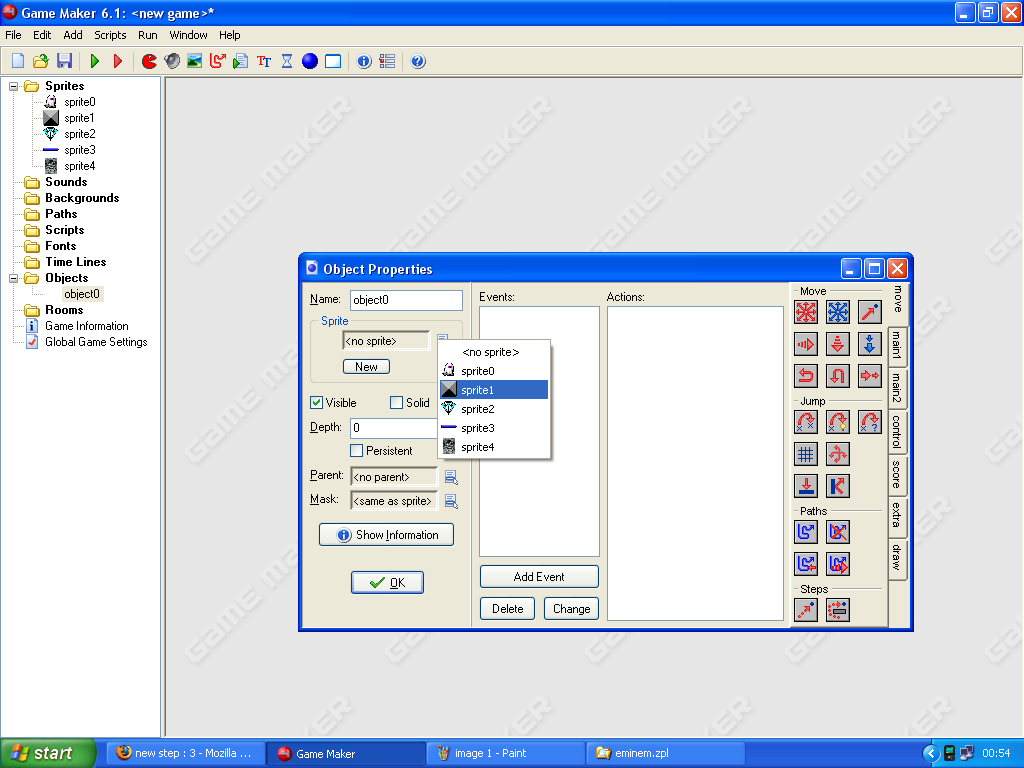Select Reverse horizontal direction action
The height and width of the screenshot is (768, 1024).
click(x=806, y=376)
